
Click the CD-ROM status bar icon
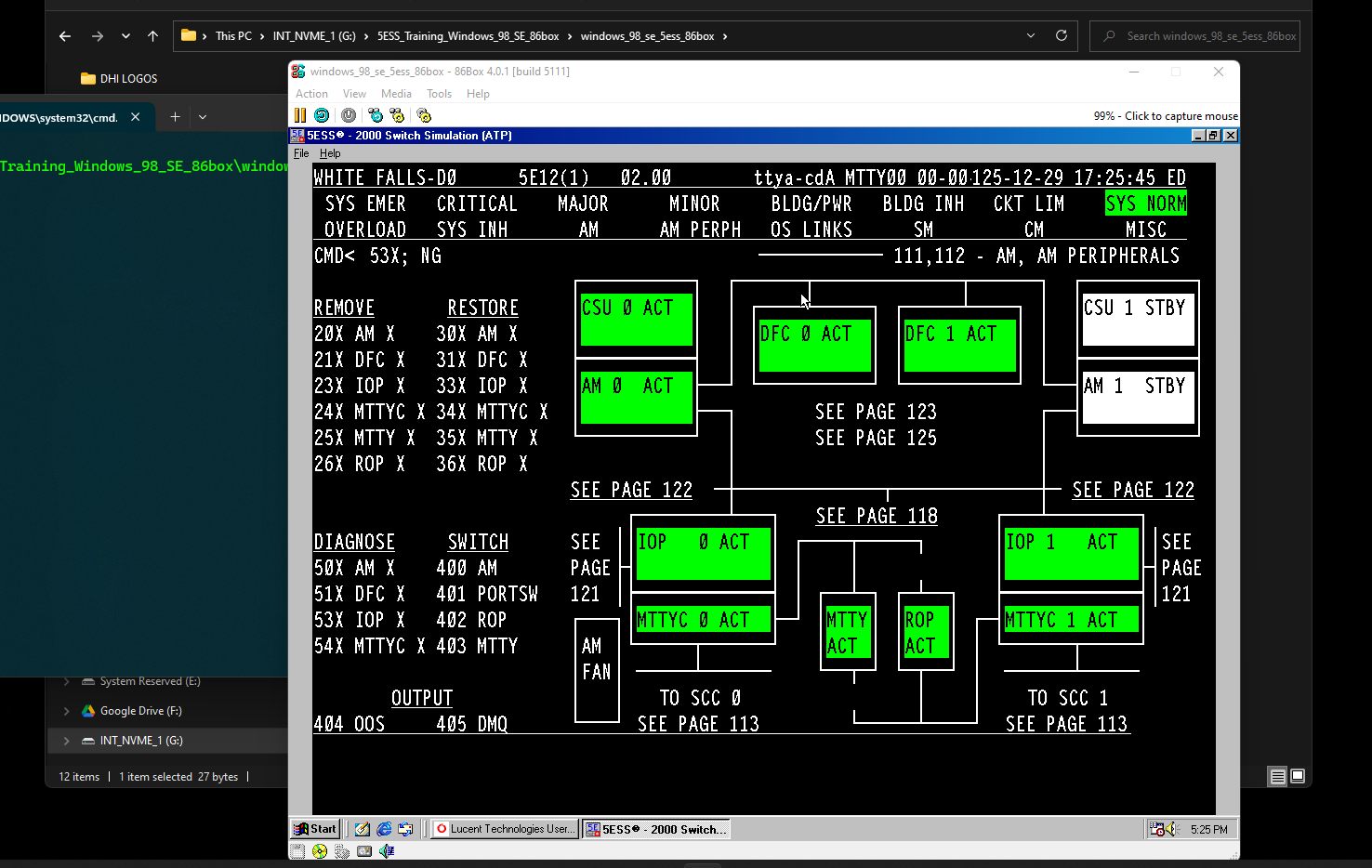(320, 851)
